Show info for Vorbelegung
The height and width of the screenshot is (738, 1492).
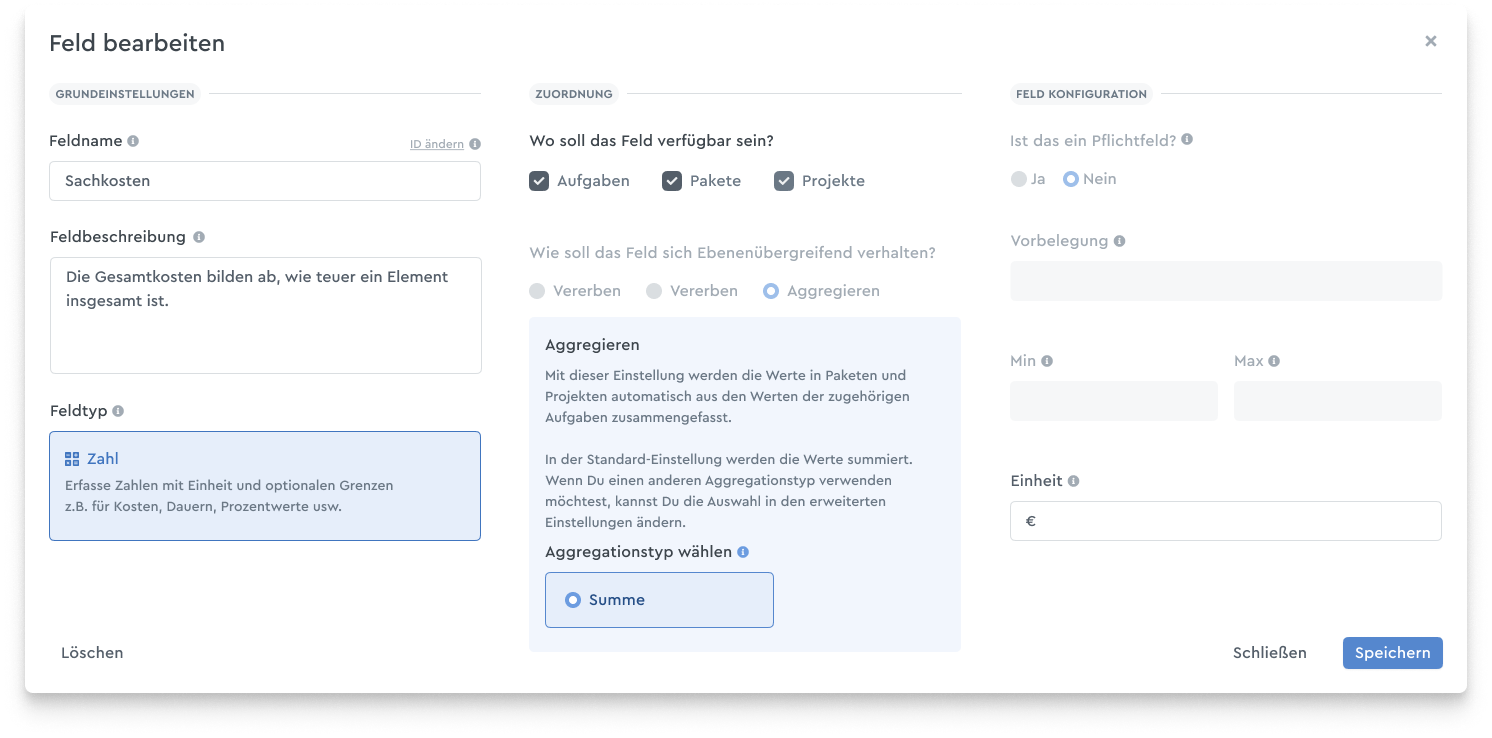1119,241
